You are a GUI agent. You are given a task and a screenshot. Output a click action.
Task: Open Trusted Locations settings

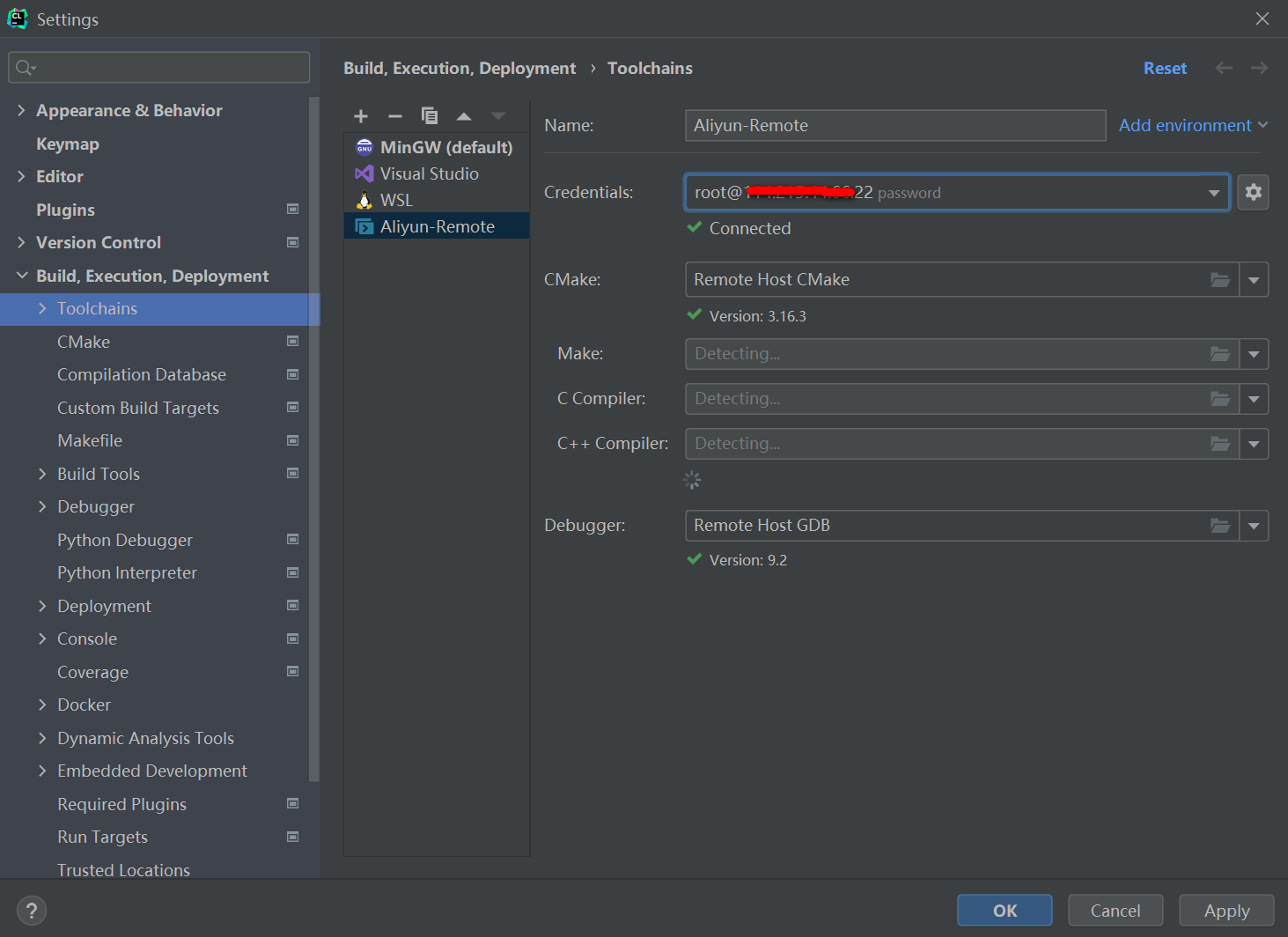pyautogui.click(x=123, y=870)
